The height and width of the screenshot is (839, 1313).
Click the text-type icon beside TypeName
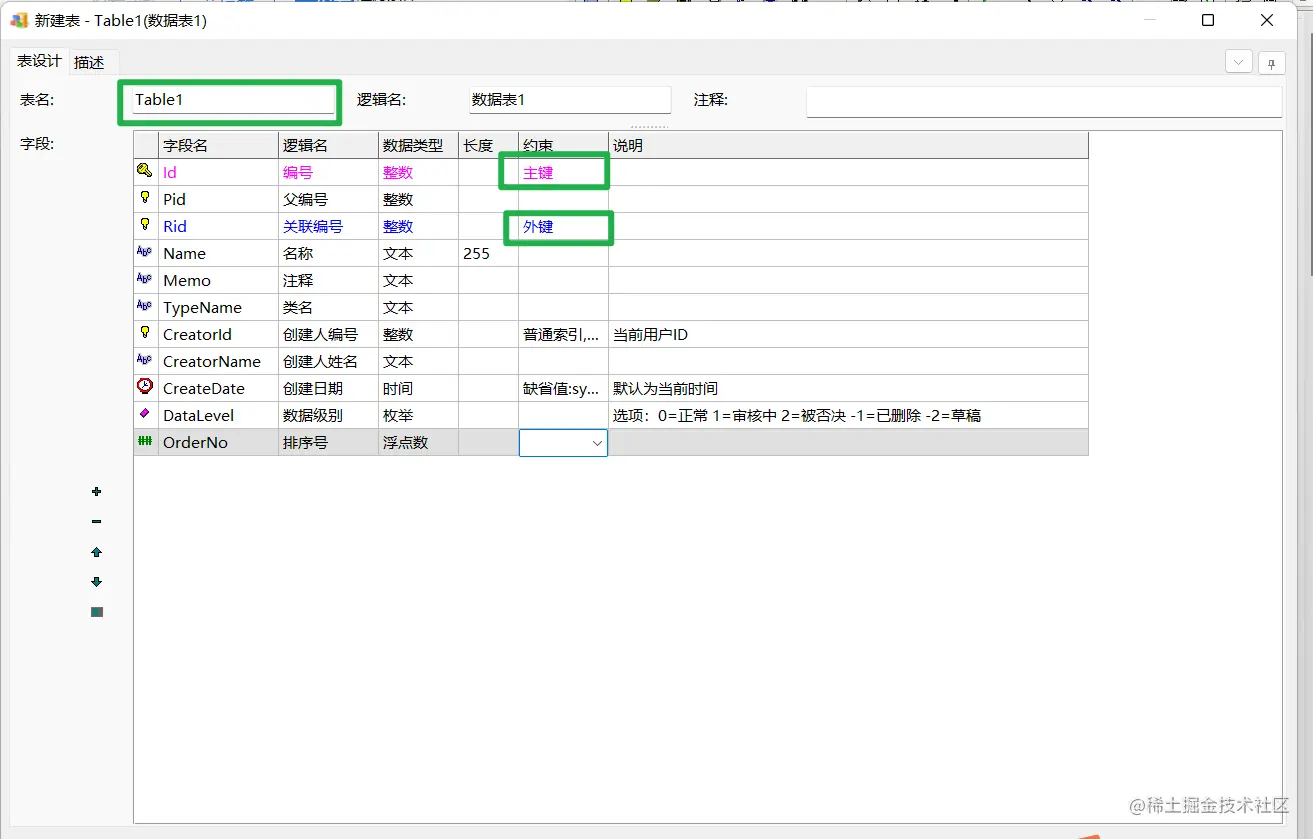coord(145,307)
